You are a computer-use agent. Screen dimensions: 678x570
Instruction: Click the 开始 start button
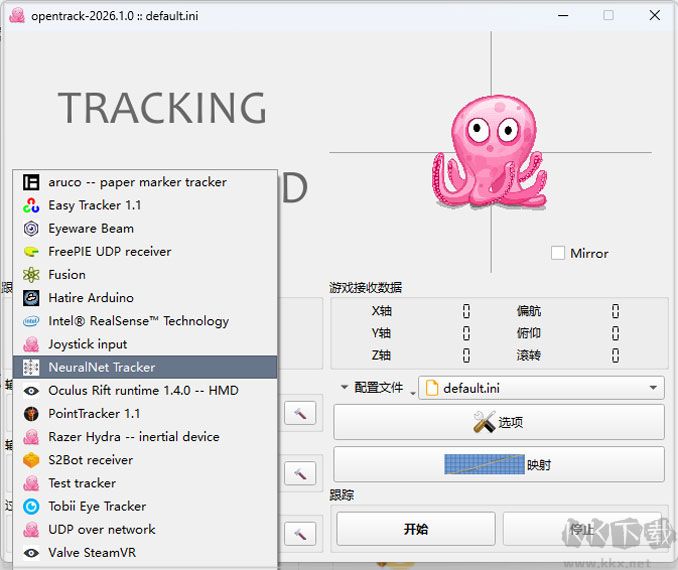(416, 529)
